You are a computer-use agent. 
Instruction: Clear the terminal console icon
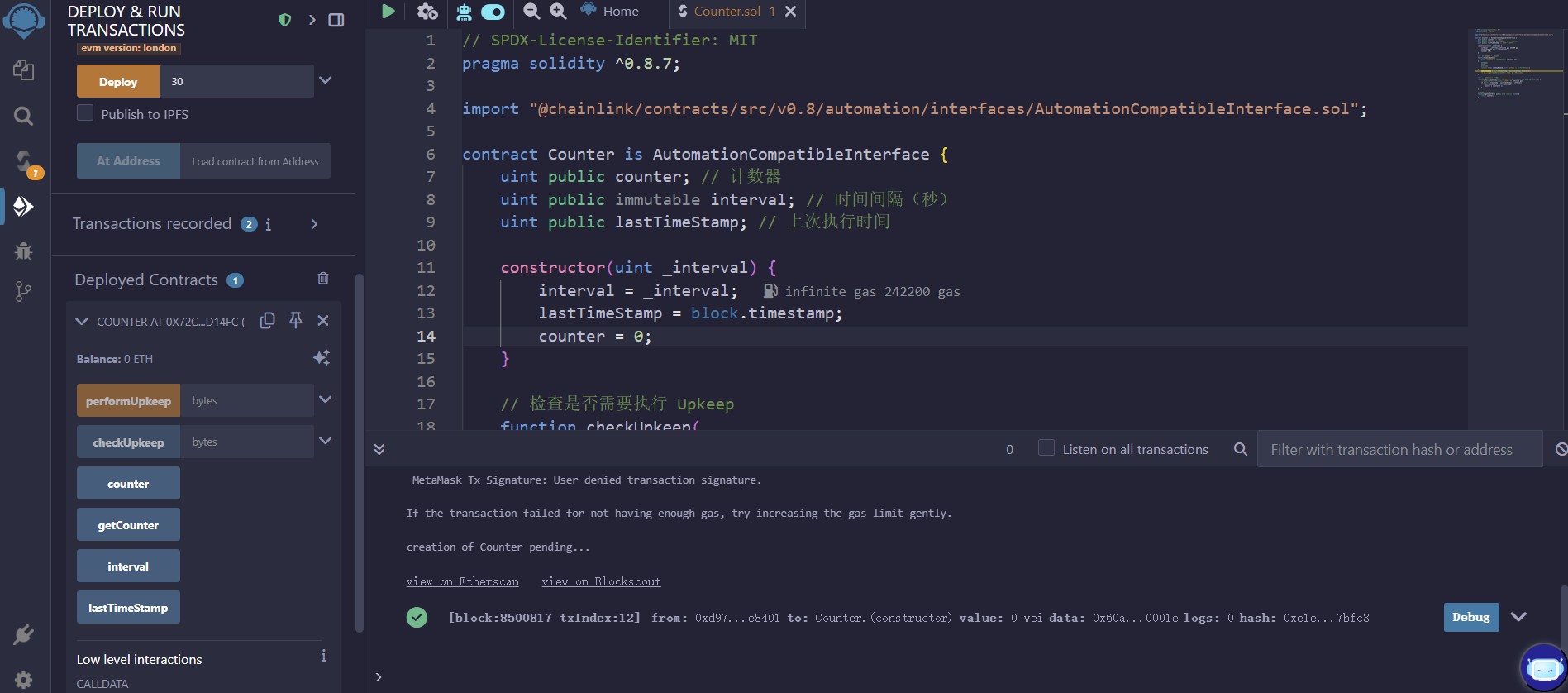[1561, 449]
